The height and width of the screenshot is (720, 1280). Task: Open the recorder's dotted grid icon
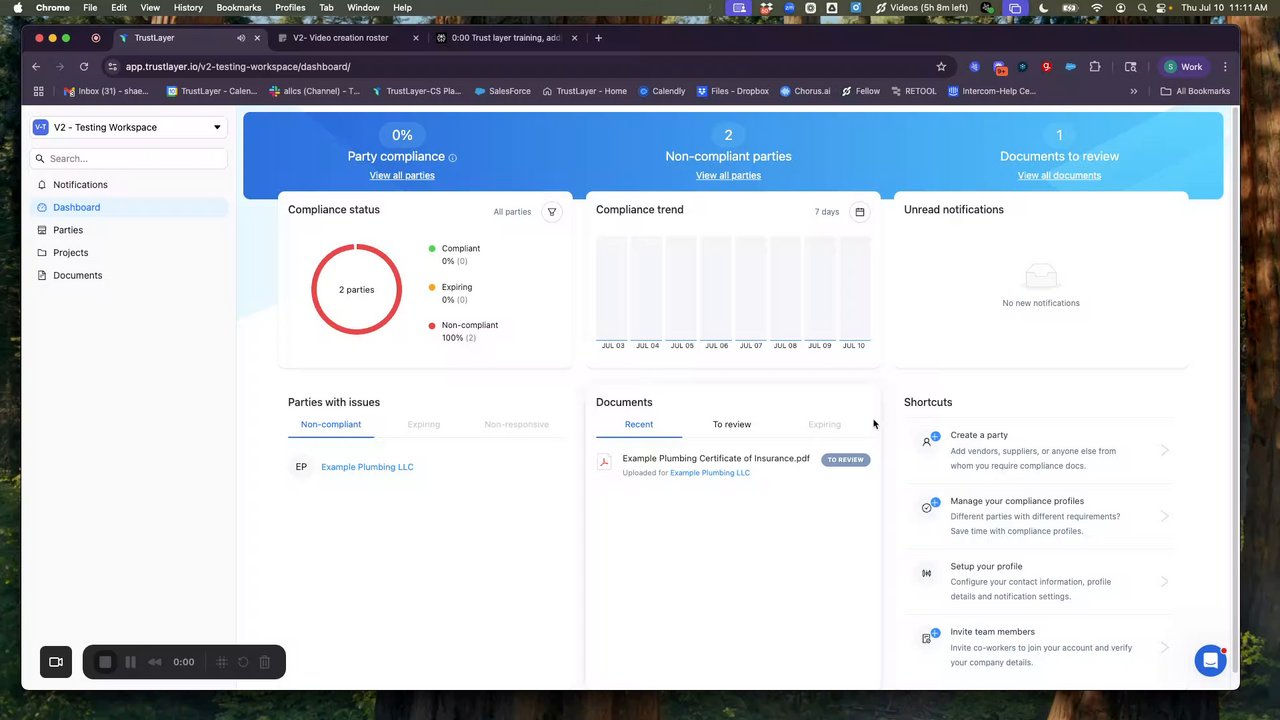coord(222,662)
